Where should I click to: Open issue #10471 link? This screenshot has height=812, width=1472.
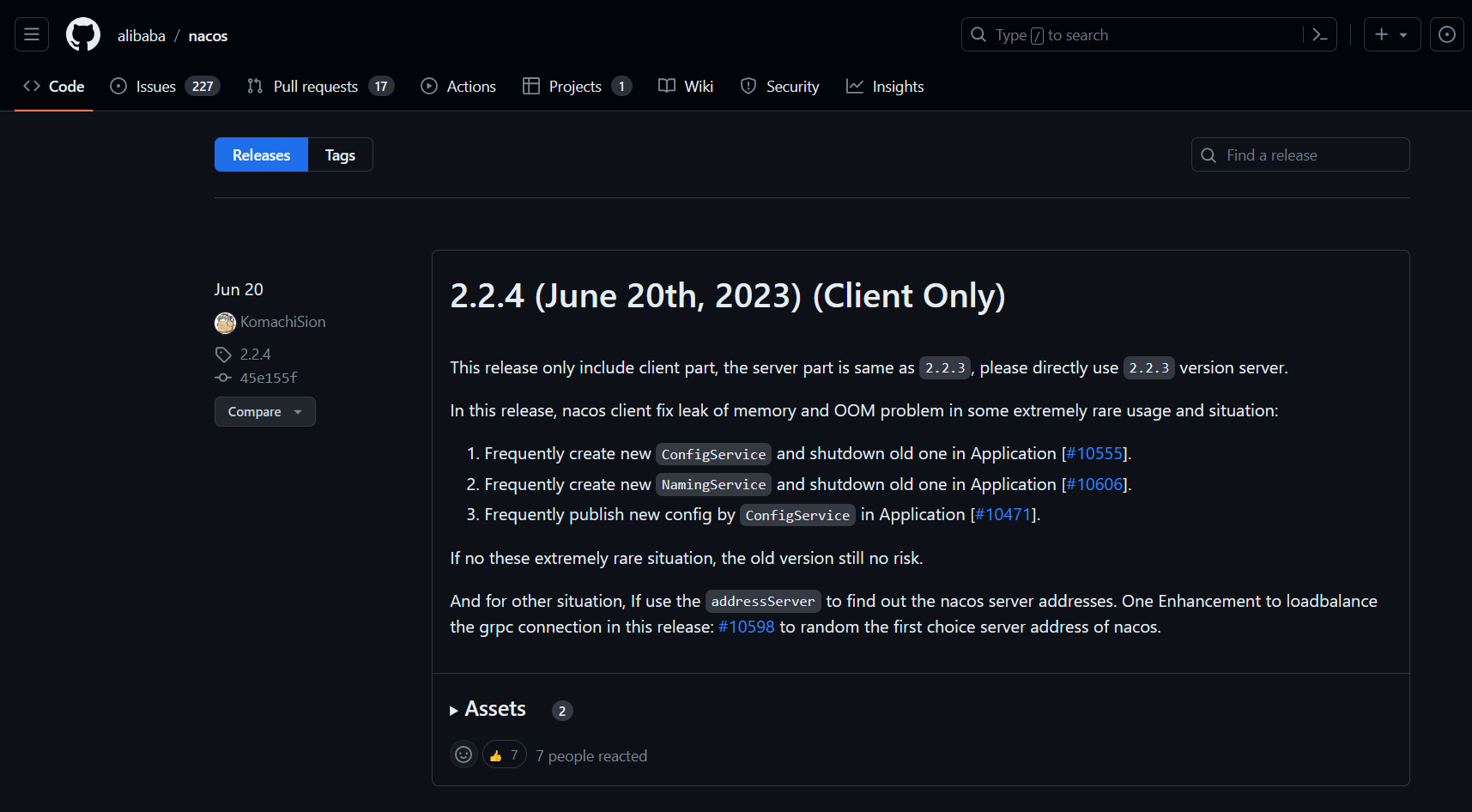(1003, 514)
